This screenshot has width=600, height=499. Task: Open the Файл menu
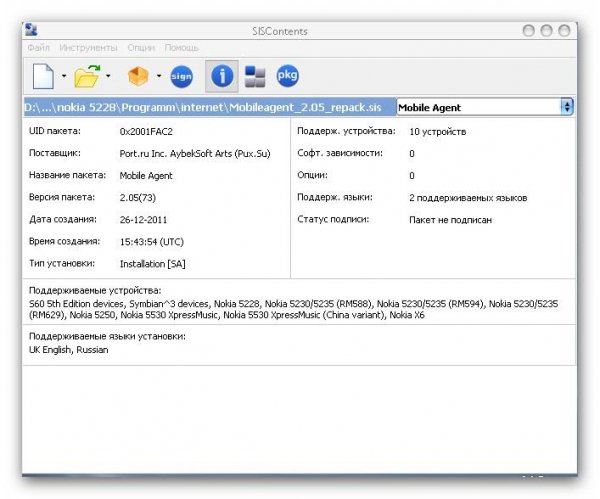tap(39, 48)
